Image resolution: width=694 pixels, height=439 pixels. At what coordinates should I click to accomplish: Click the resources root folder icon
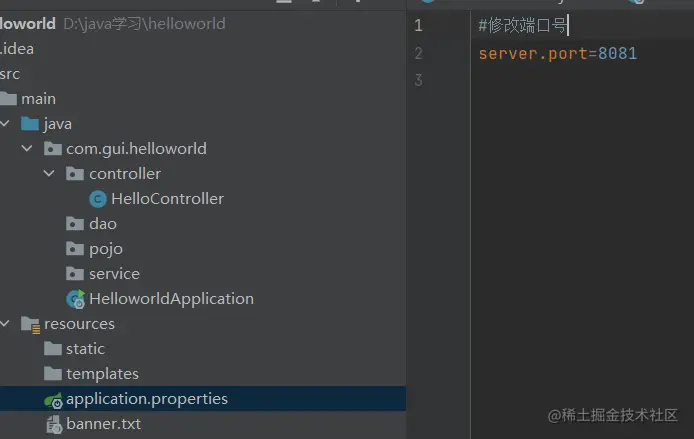(31, 324)
